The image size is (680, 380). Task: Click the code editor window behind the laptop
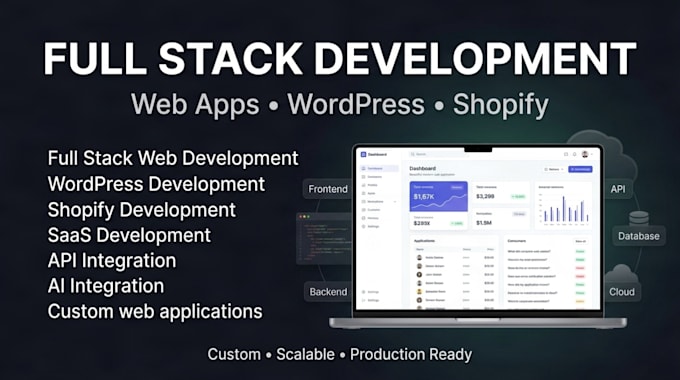point(324,238)
